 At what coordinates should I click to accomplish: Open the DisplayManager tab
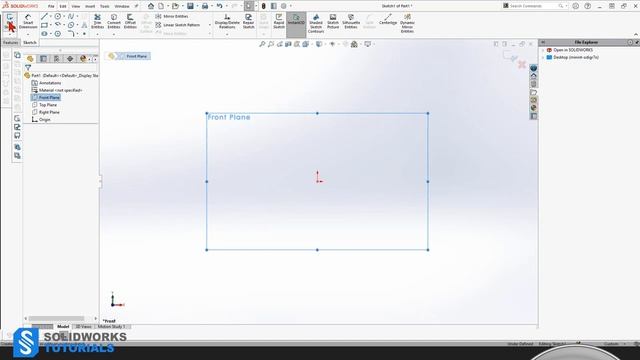pyautogui.click(x=83, y=59)
